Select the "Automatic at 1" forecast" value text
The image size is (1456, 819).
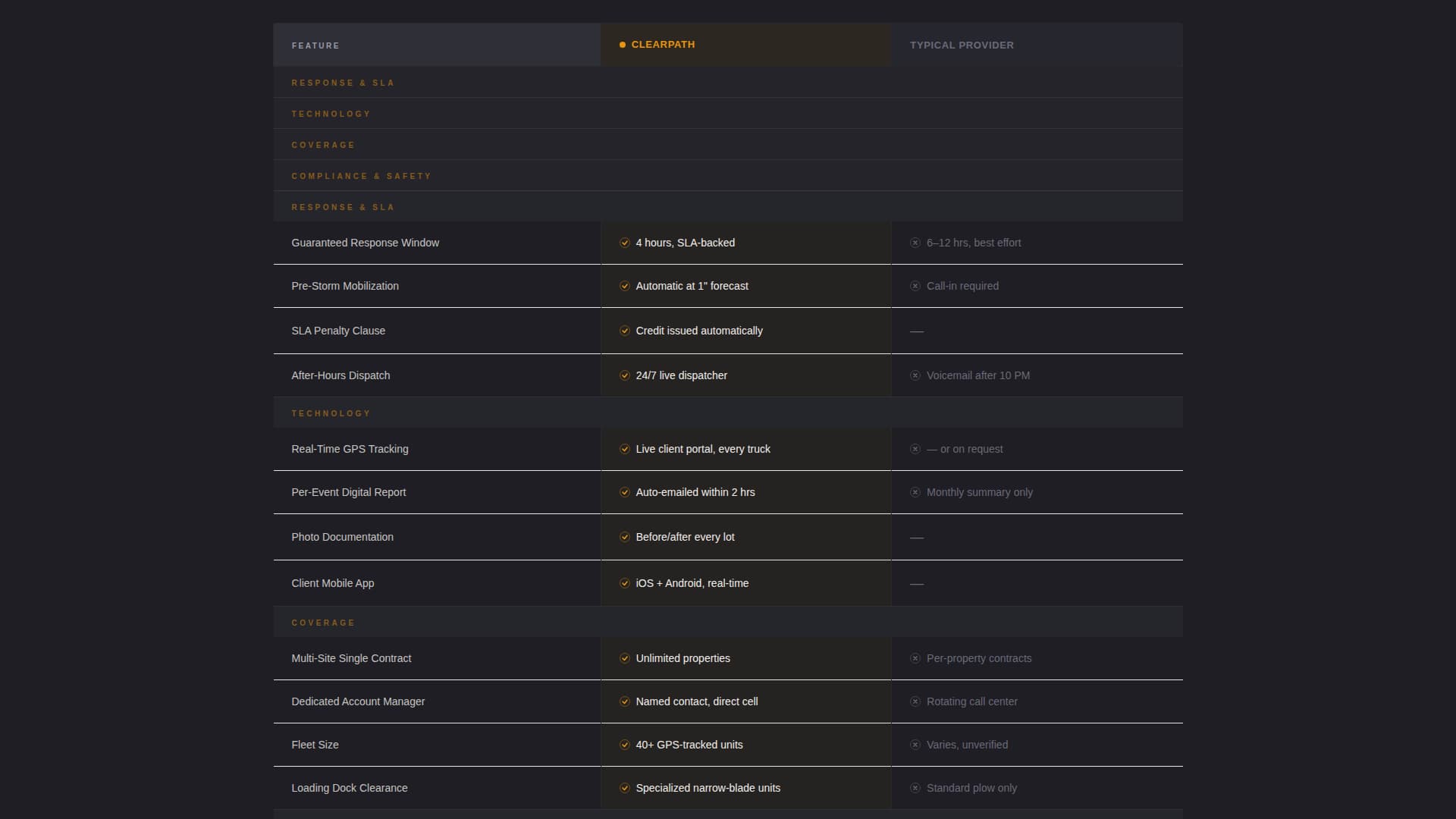pos(692,286)
